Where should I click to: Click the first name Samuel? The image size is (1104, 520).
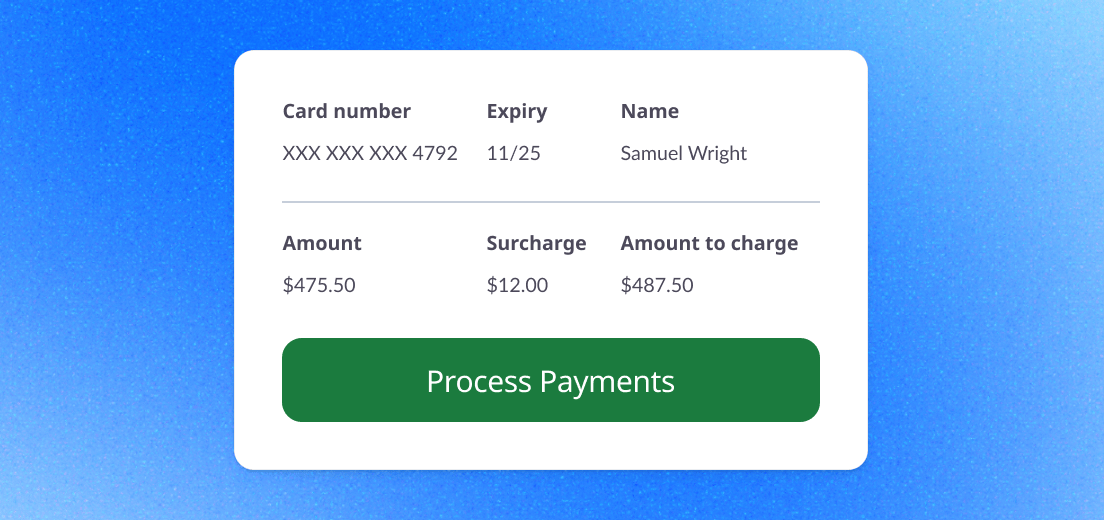point(652,154)
